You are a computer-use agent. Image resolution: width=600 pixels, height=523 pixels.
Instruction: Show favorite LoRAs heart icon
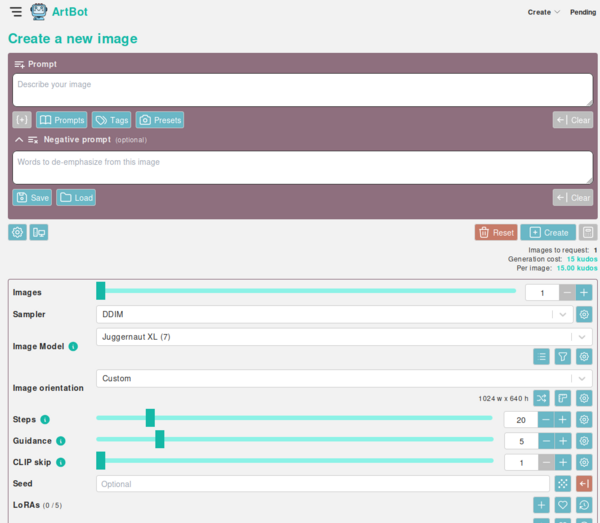tap(563, 505)
